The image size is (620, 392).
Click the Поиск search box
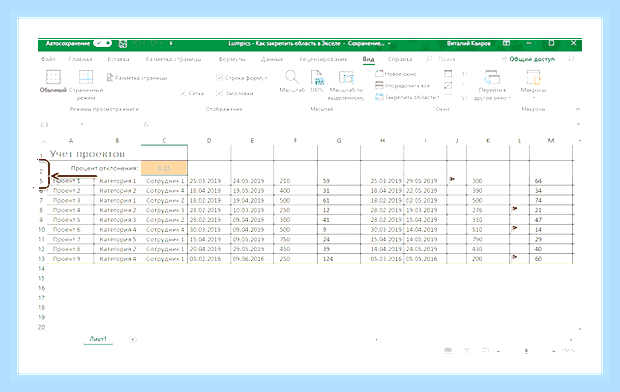point(442,59)
